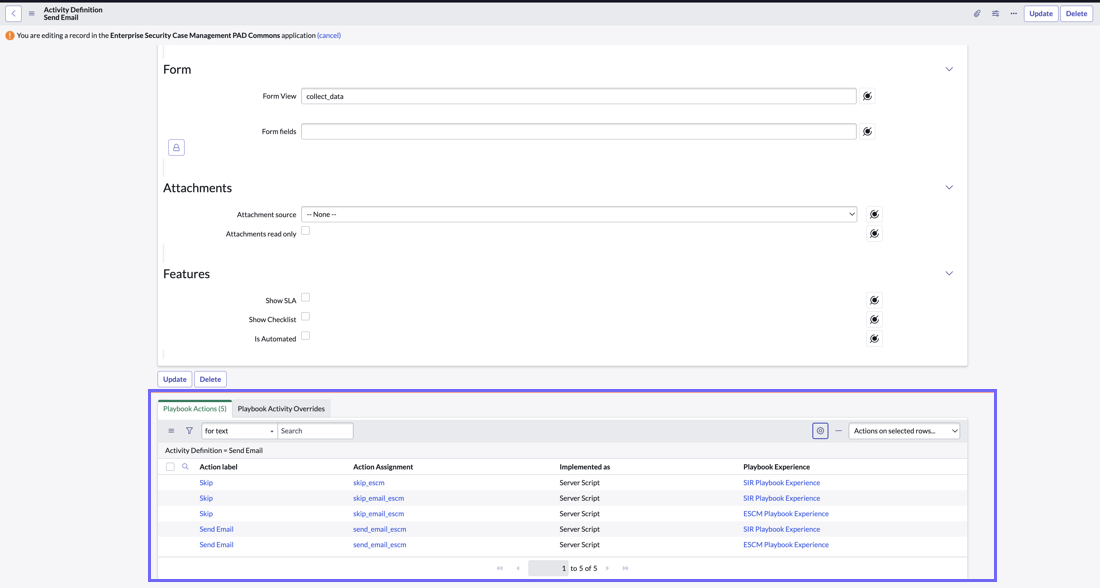Image resolution: width=1100 pixels, height=588 pixels.
Task: Open the personalize form sliders icon
Action: 995,13
